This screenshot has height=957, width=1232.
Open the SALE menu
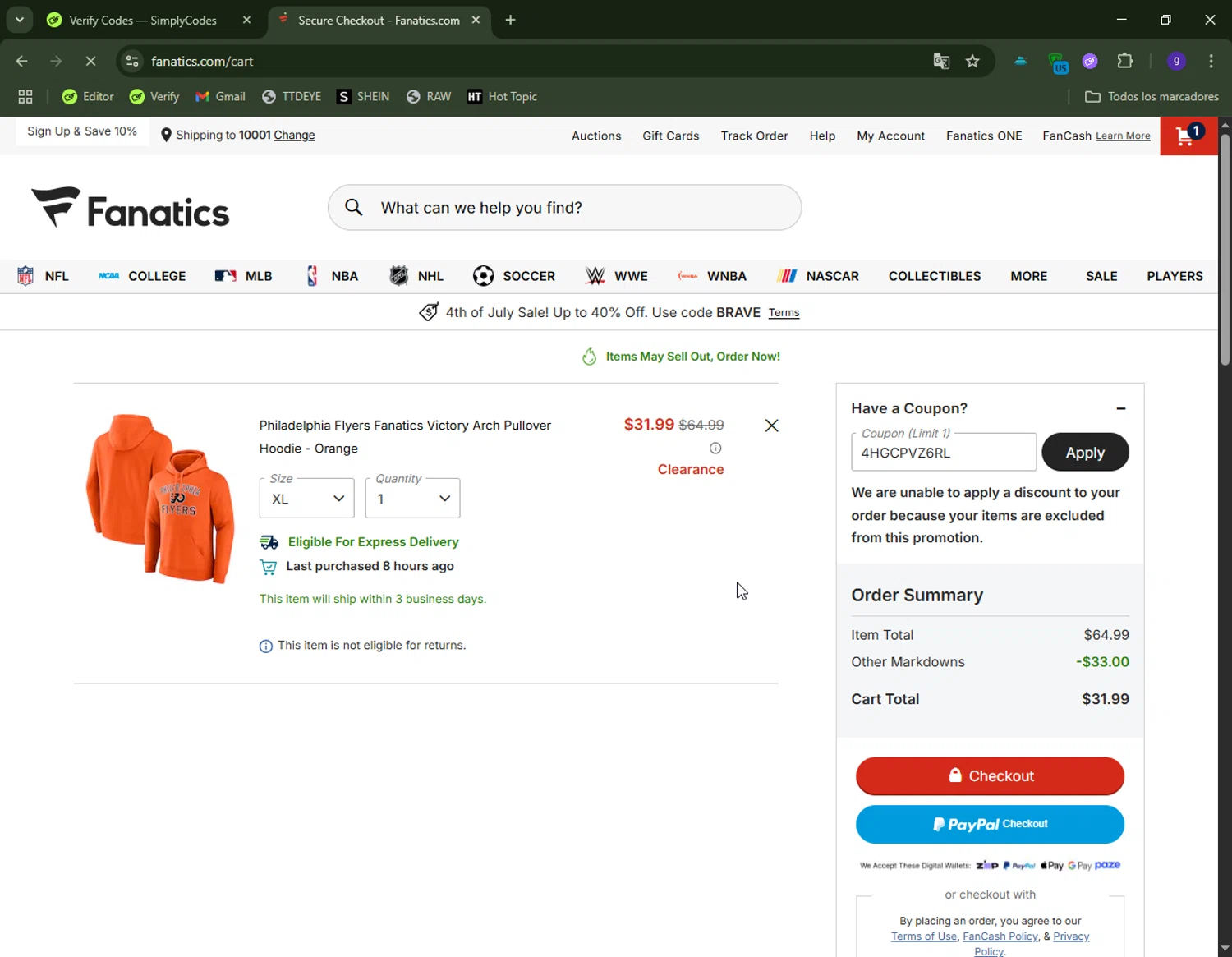(x=1101, y=276)
